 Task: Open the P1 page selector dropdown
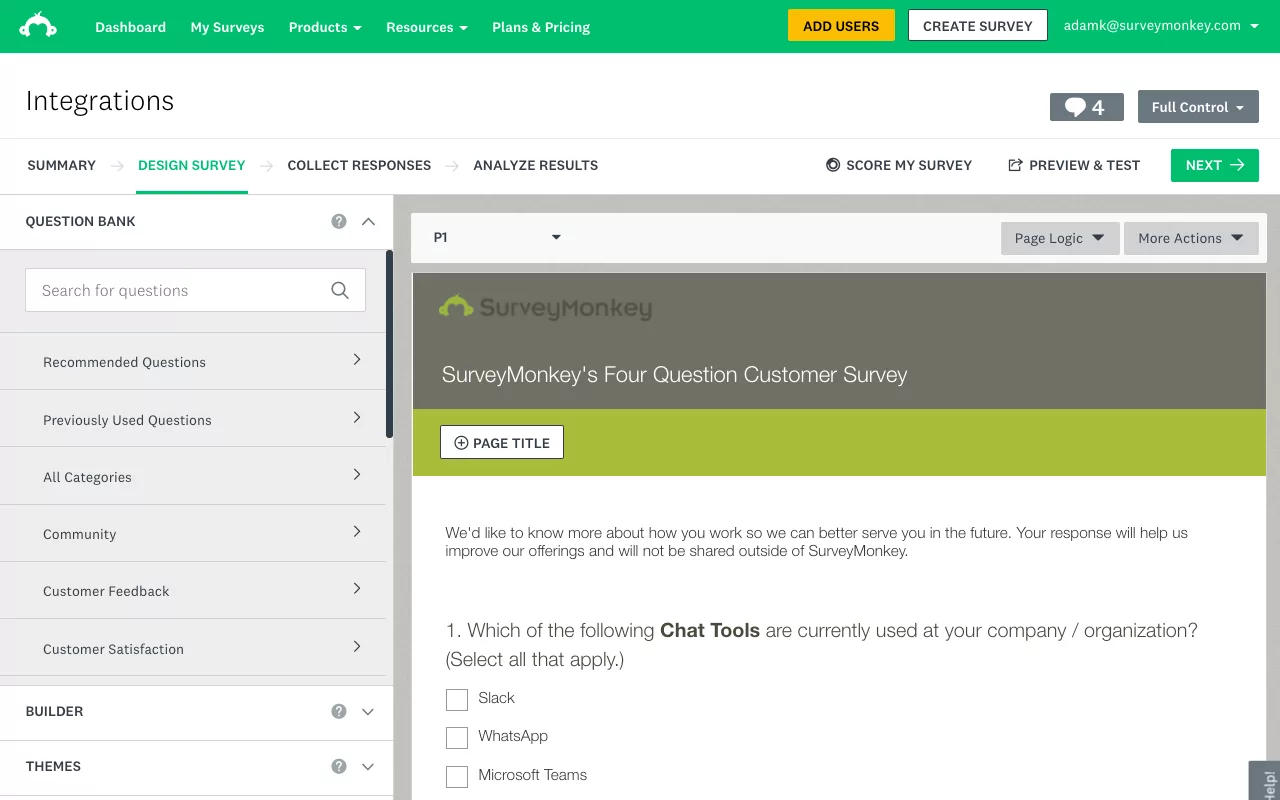pyautogui.click(x=497, y=238)
